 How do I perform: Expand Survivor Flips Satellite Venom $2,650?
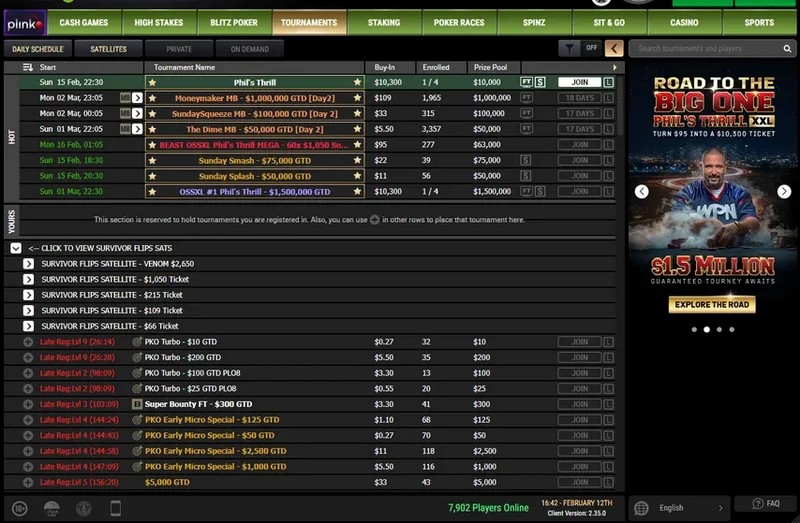click(28, 264)
